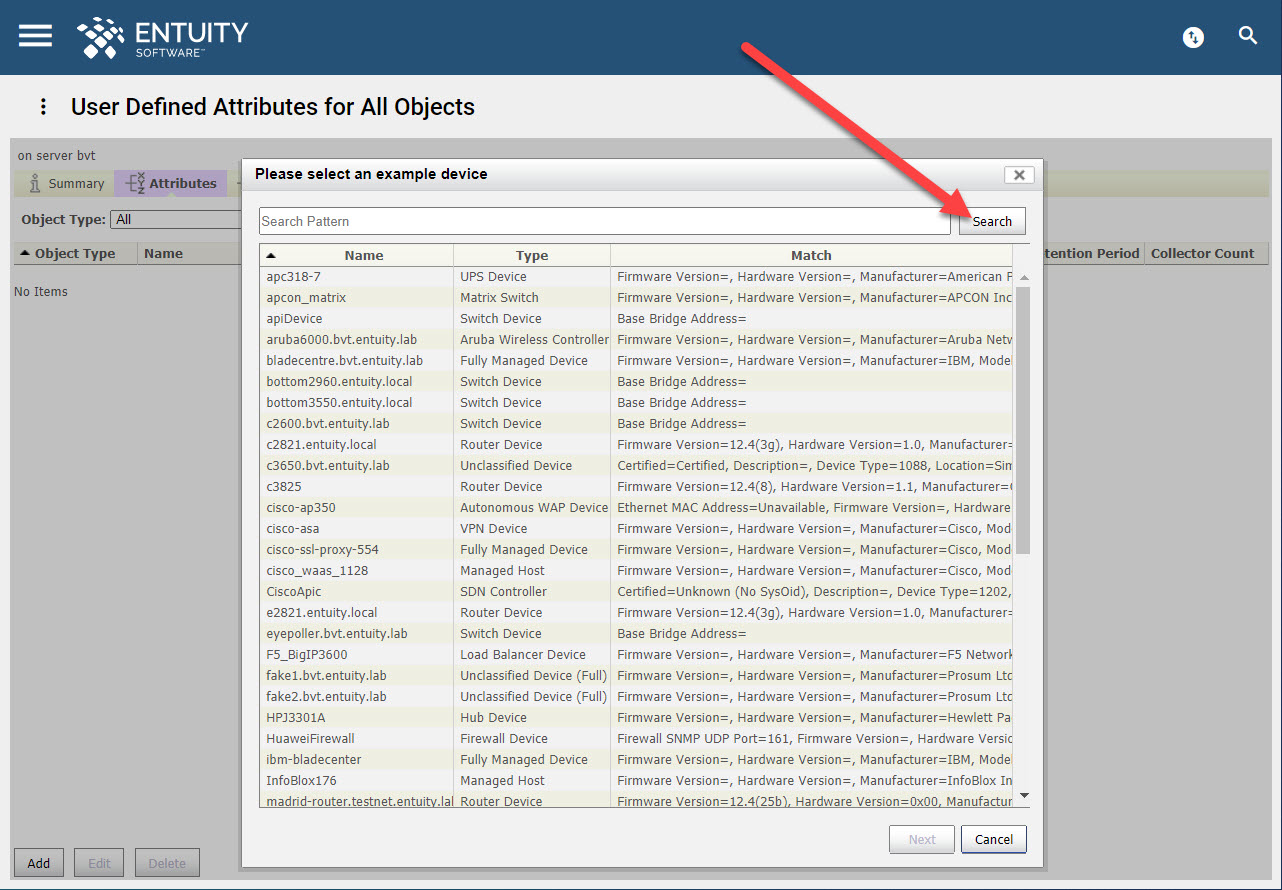Select the c3825 router row
Image resolution: width=1282 pixels, height=890 pixels.
coord(636,487)
